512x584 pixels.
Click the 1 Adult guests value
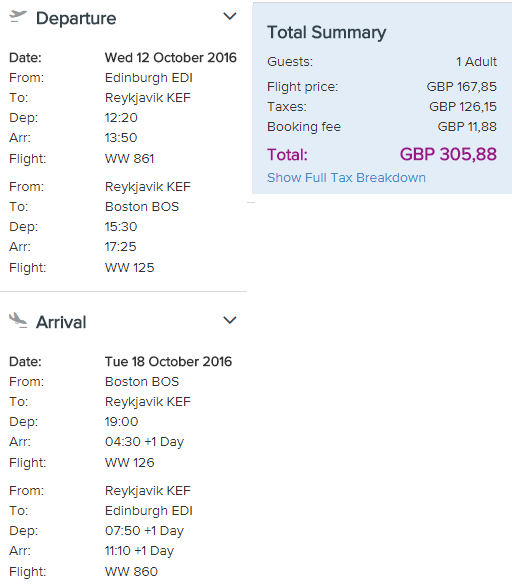477,61
